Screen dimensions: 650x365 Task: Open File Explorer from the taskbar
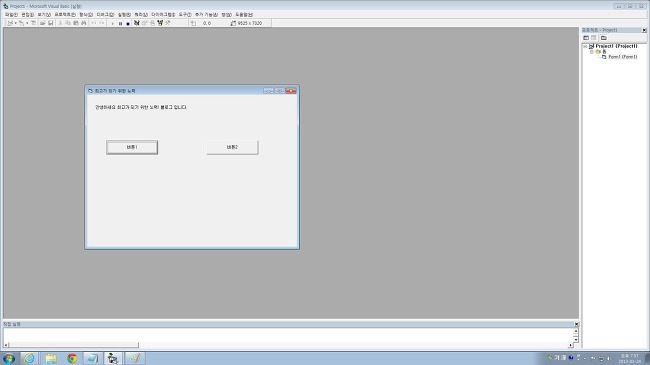51,358
